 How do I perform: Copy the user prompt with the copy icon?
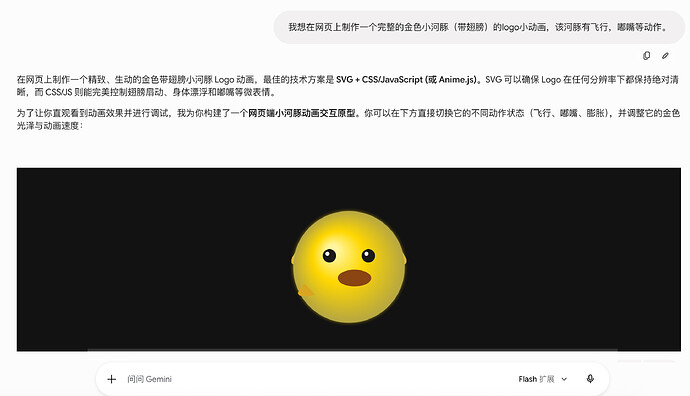click(646, 55)
